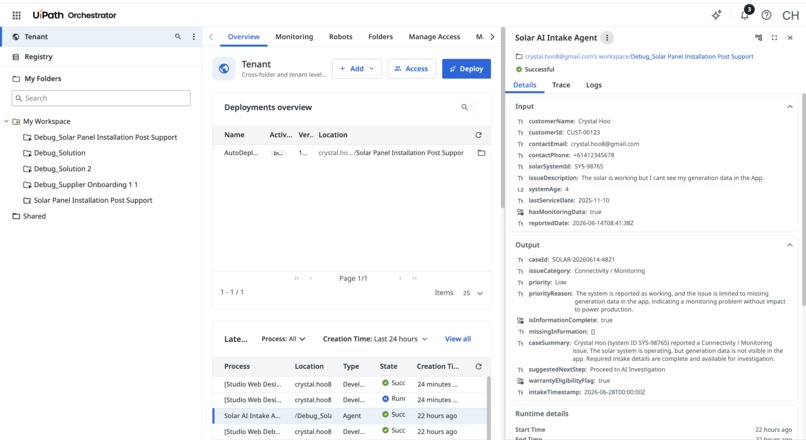Click the tab bar next chevron

tap(492, 37)
